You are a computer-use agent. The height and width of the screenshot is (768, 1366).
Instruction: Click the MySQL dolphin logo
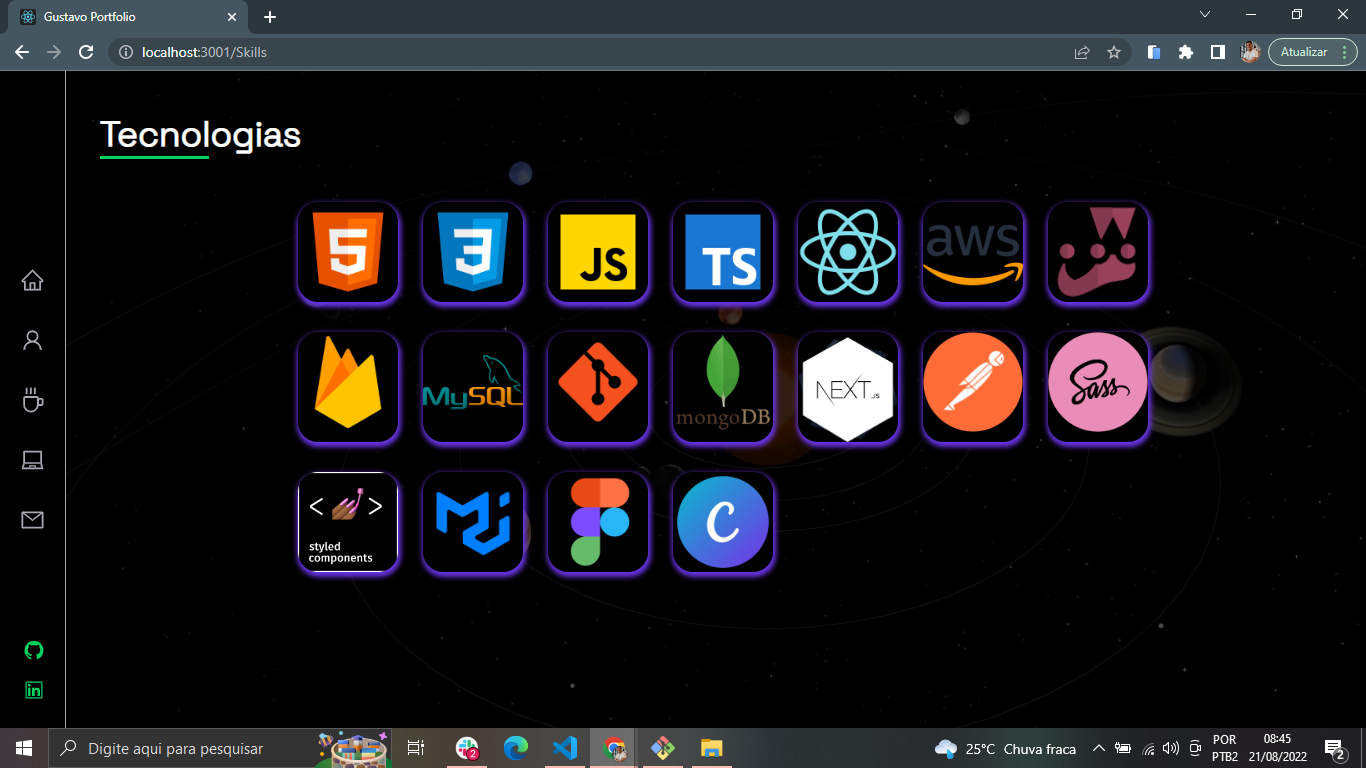473,387
